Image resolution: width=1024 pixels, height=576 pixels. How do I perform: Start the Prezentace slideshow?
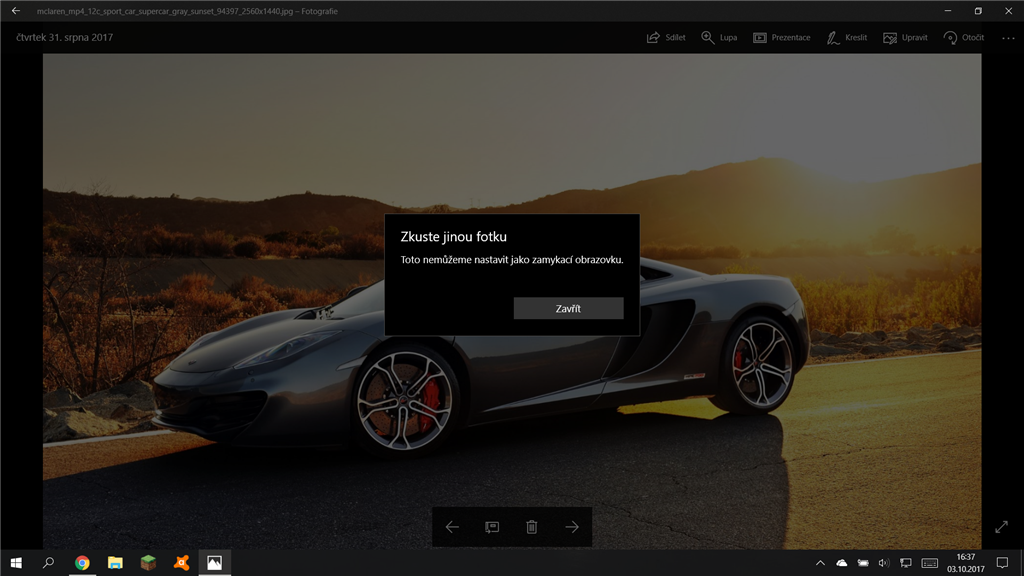[x=781, y=38]
